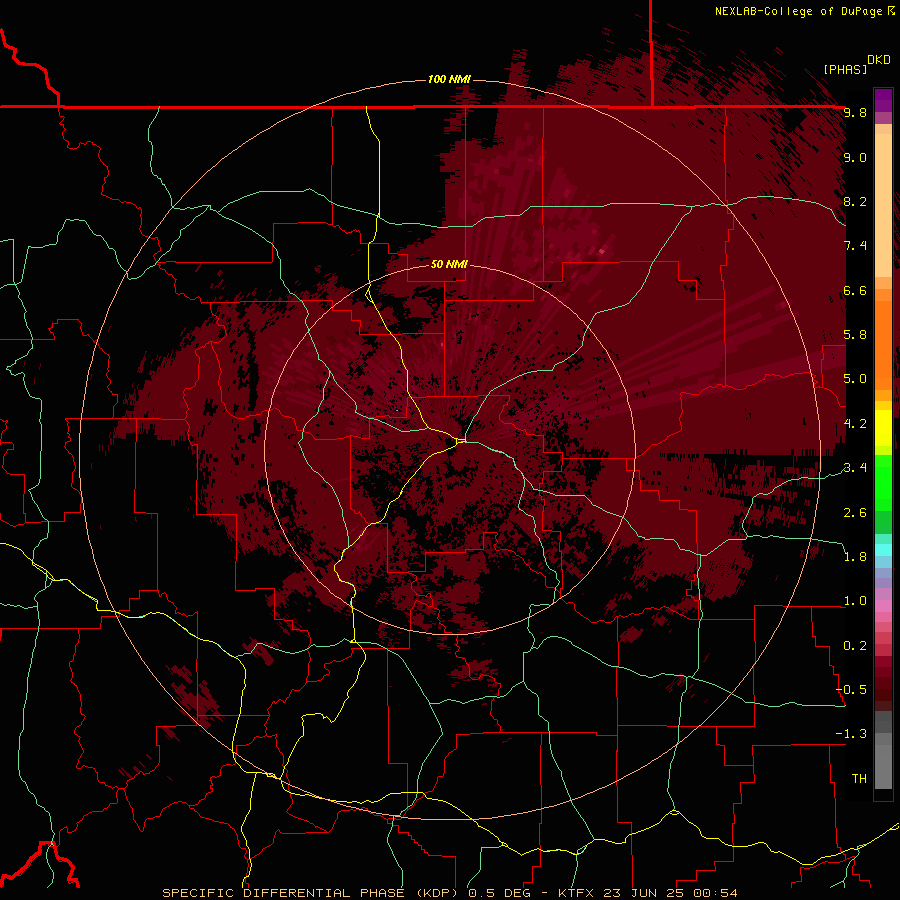This screenshot has width=900, height=900.
Task: Click the 1.8 legend value
Action: coord(855,557)
